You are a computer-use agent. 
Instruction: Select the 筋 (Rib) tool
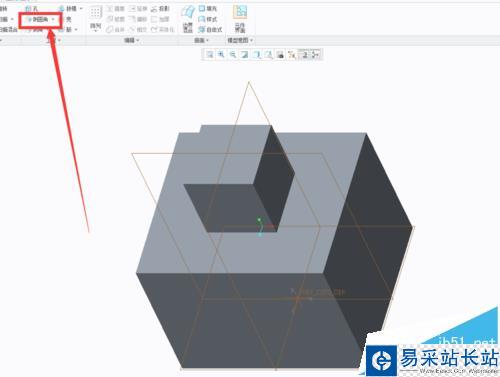point(65,30)
